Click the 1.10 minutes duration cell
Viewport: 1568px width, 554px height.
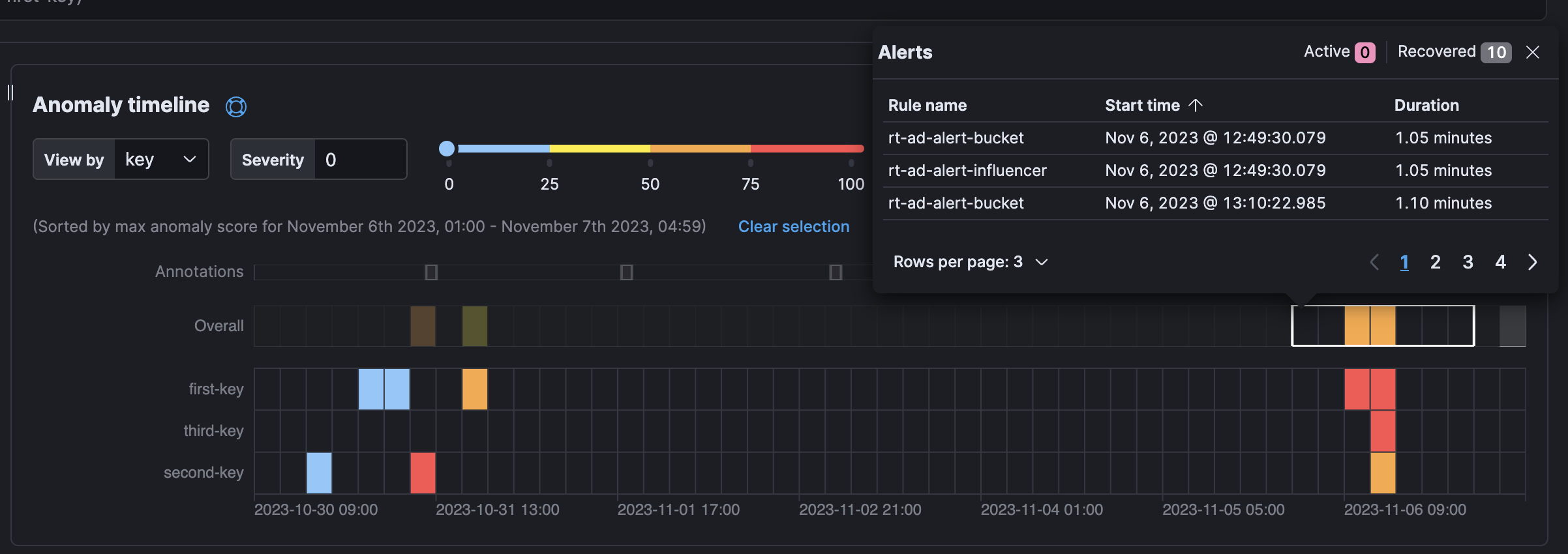(x=1443, y=203)
